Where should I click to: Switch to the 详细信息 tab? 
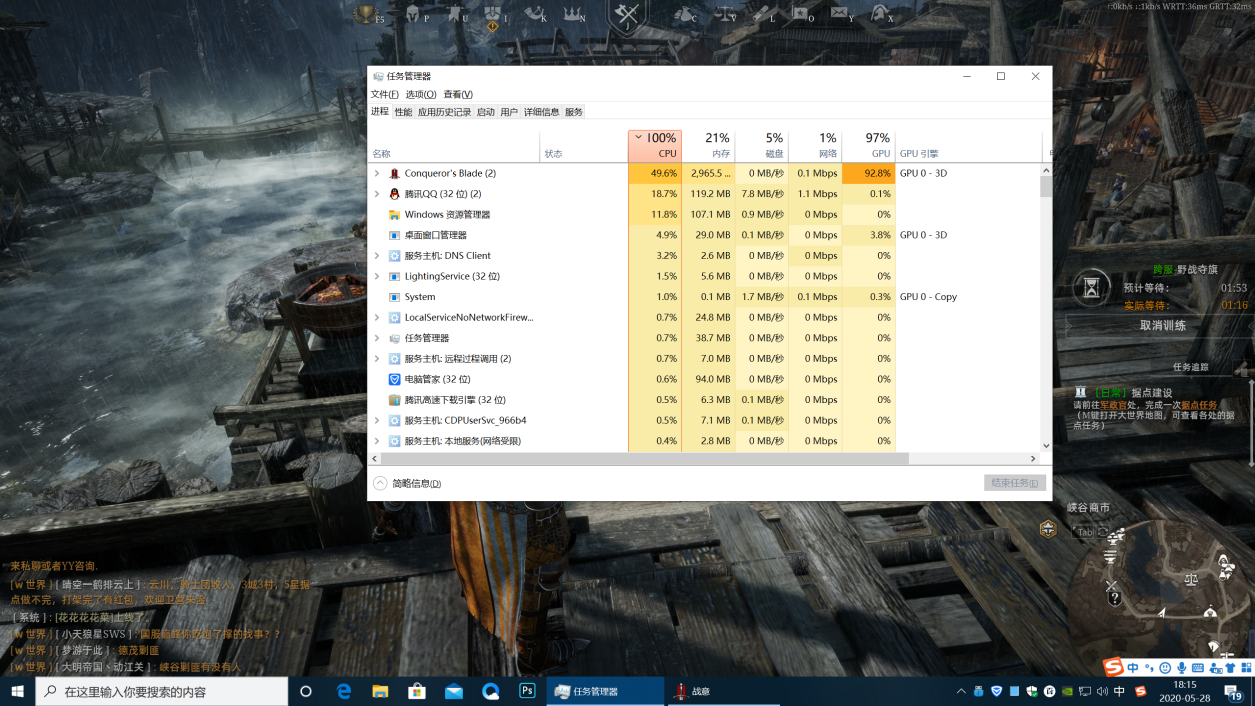(x=542, y=112)
